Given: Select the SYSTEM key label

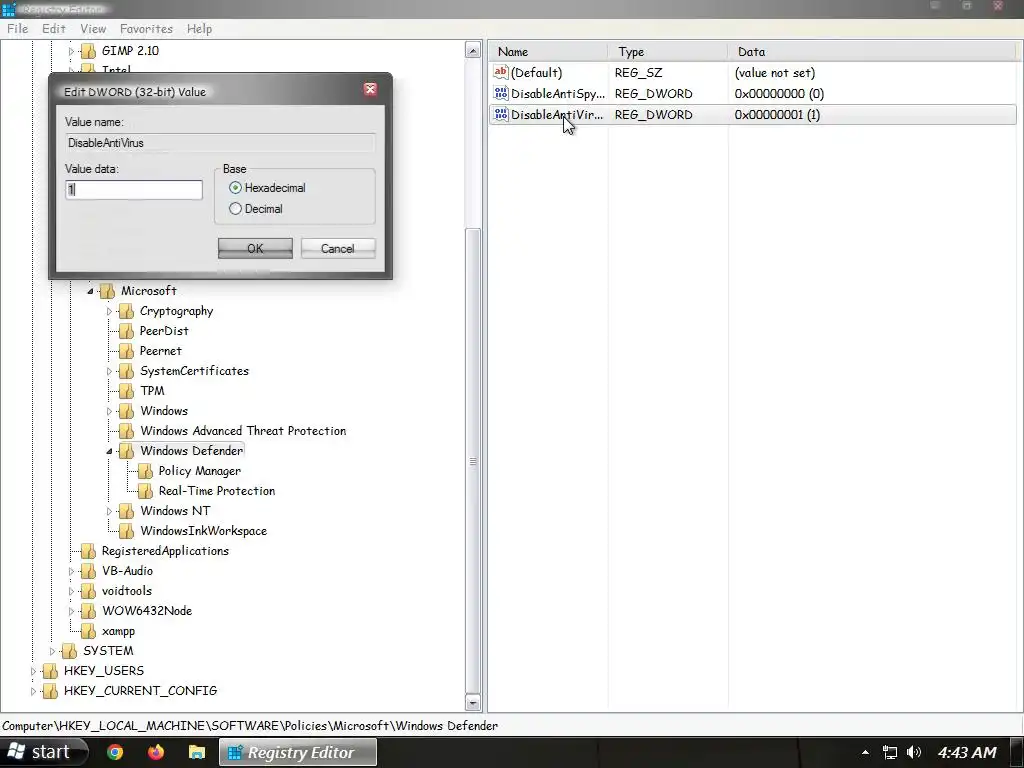Looking at the screenshot, I should (x=108, y=651).
